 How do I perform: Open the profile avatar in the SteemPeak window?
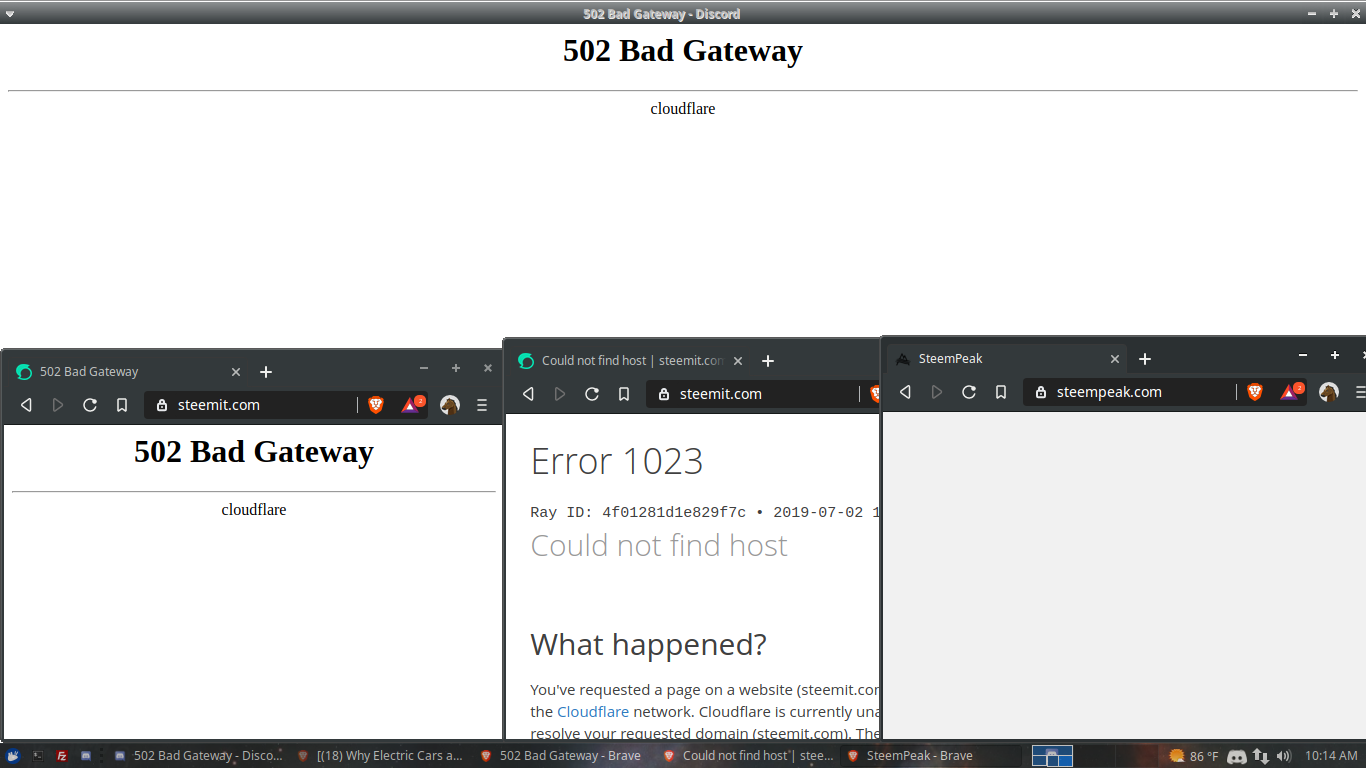click(1329, 392)
